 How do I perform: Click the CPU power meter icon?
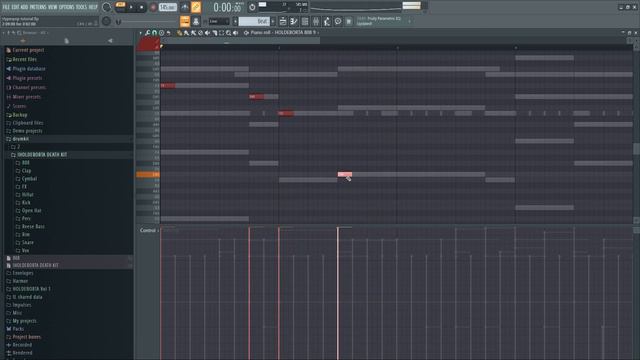coord(252,7)
